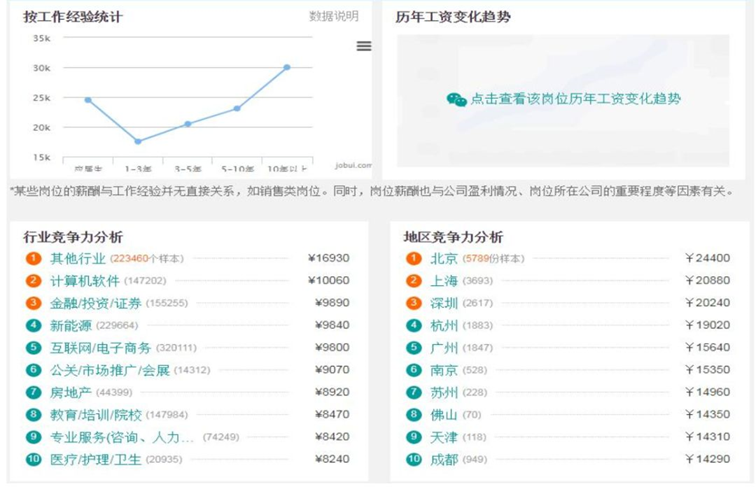This screenshot has width=756, height=503.
Task: Click the 历年工资变化趋势 heading
Action: (x=453, y=17)
